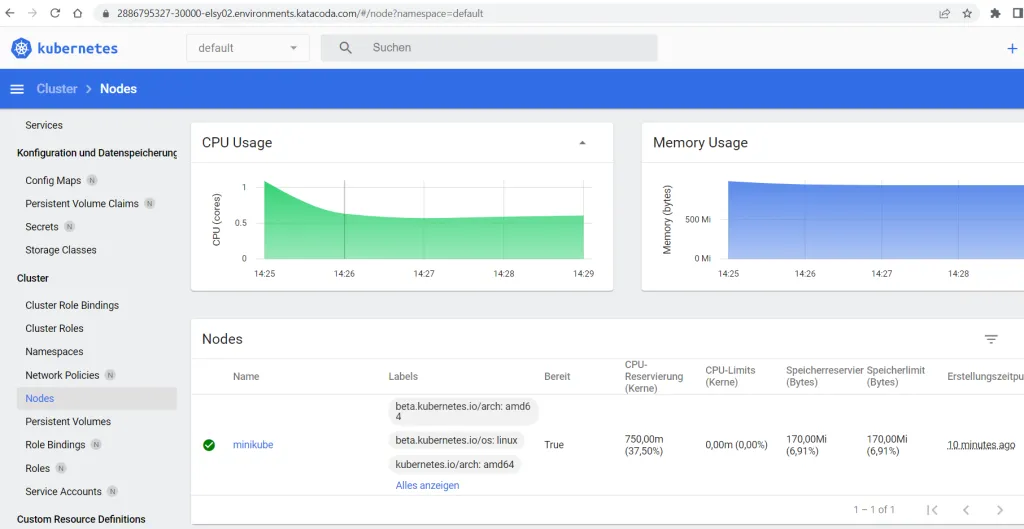Open Namespaces in the sidebar
1024x529 pixels.
[x=54, y=351]
